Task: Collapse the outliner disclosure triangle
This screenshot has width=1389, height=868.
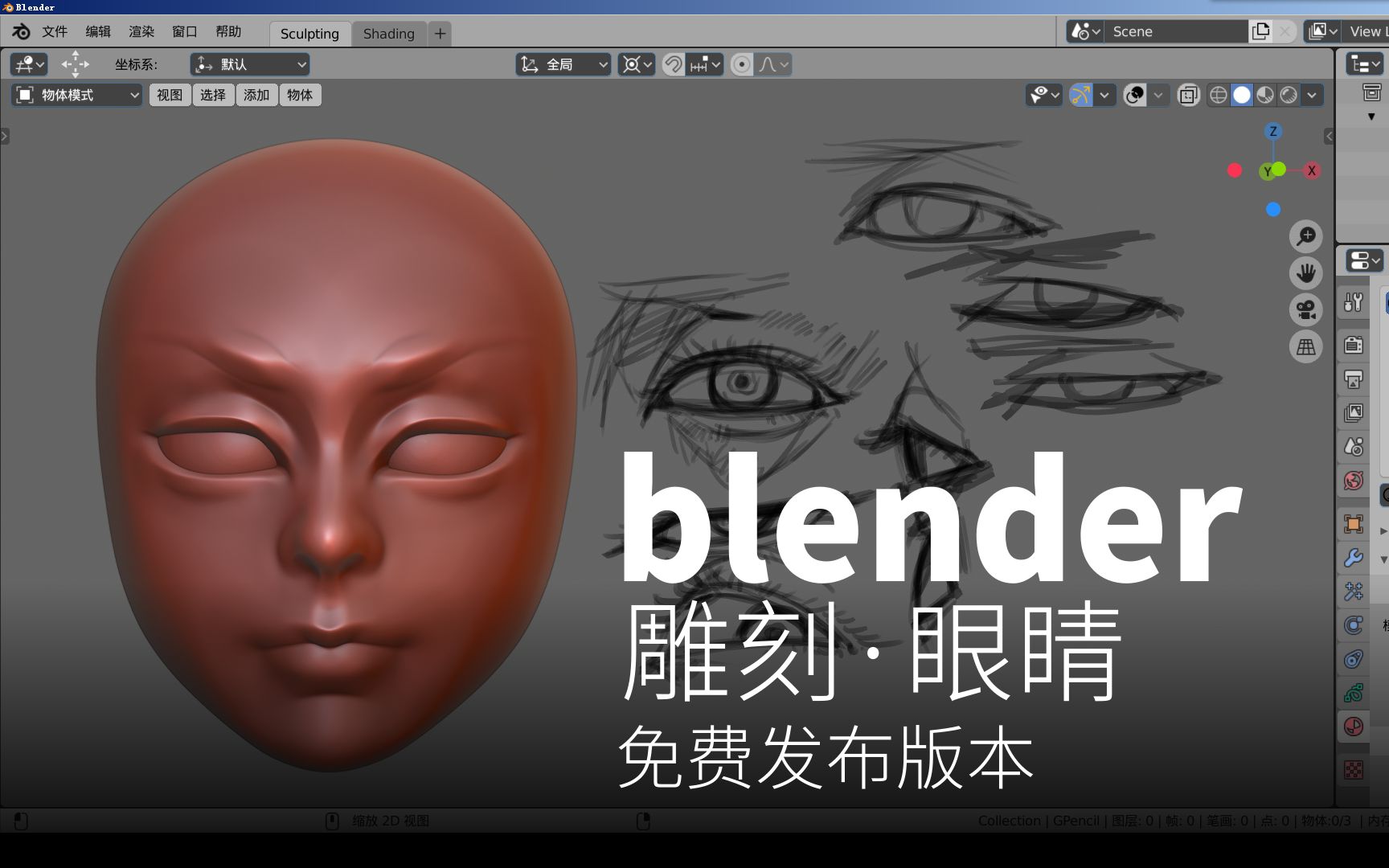Action: (x=1371, y=117)
